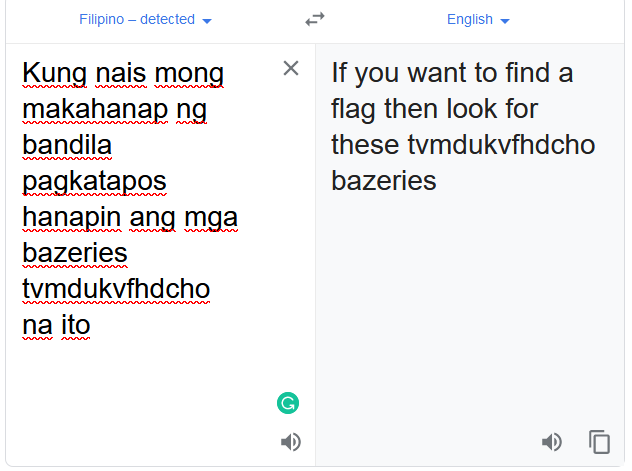Open the English target language dropdown
This screenshot has width=632, height=471.
[x=478, y=19]
